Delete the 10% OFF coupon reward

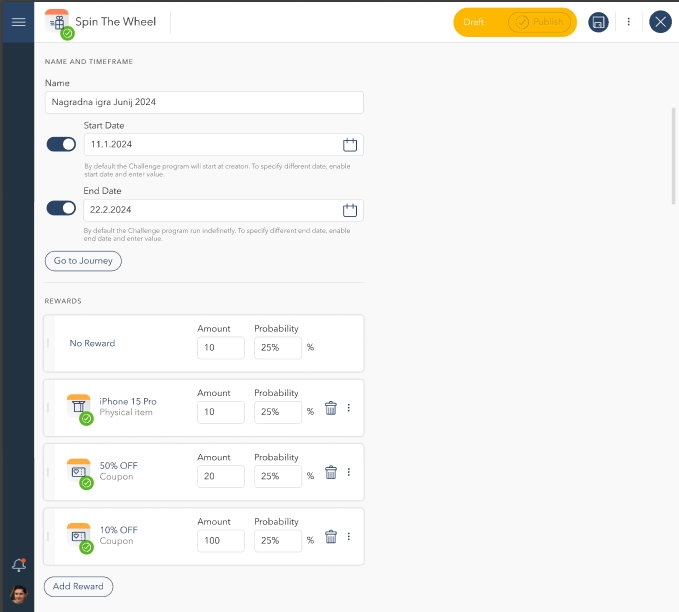pyautogui.click(x=331, y=537)
